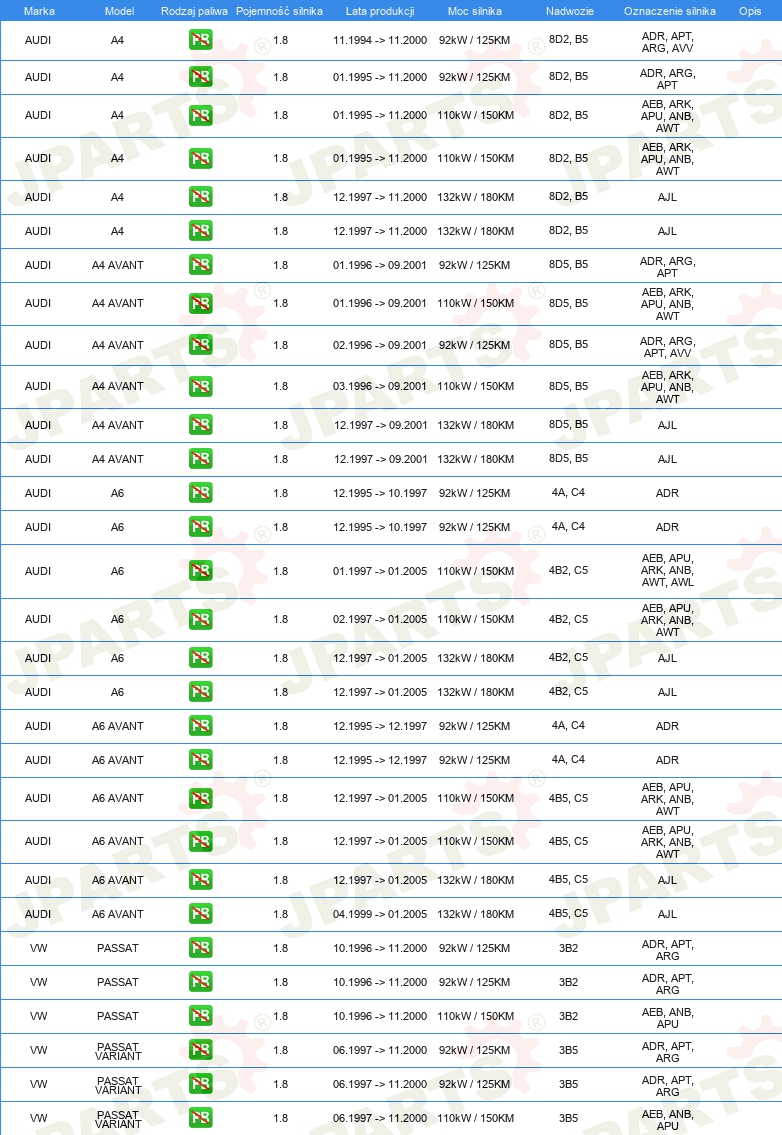Click the fuel icon in the A6 01.1997 row

click(x=201, y=571)
